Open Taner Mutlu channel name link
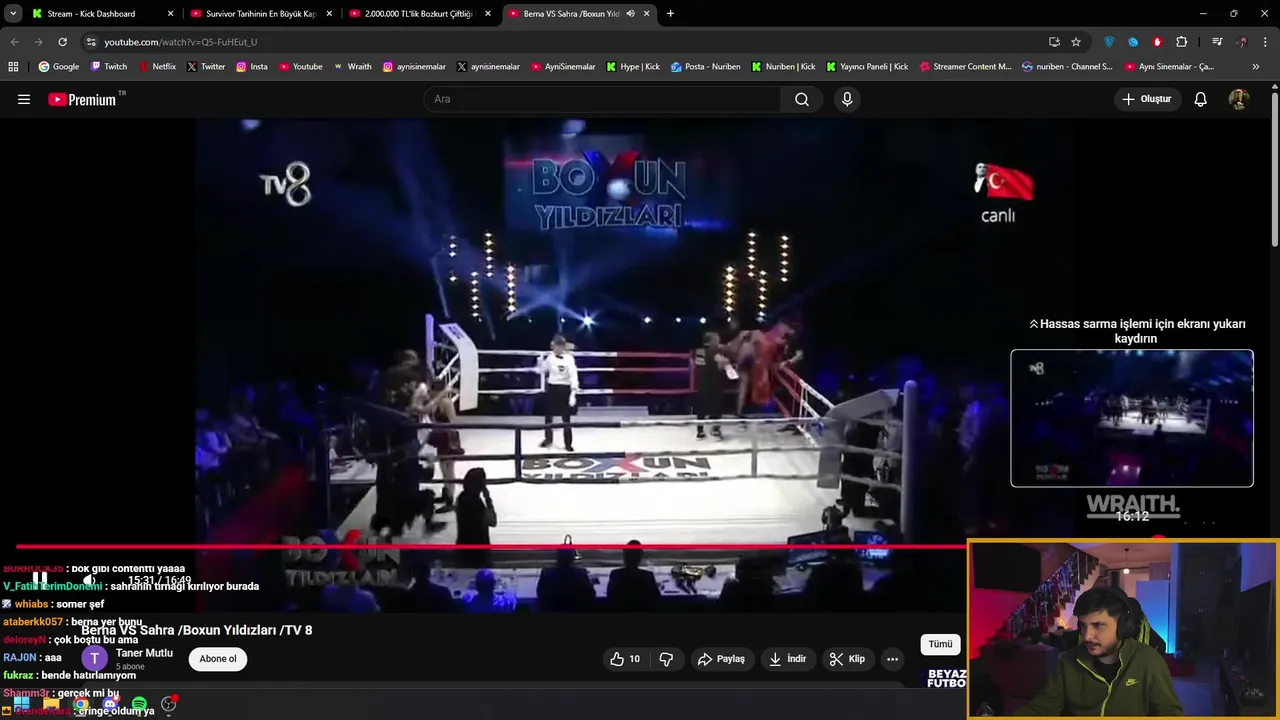 click(x=144, y=653)
